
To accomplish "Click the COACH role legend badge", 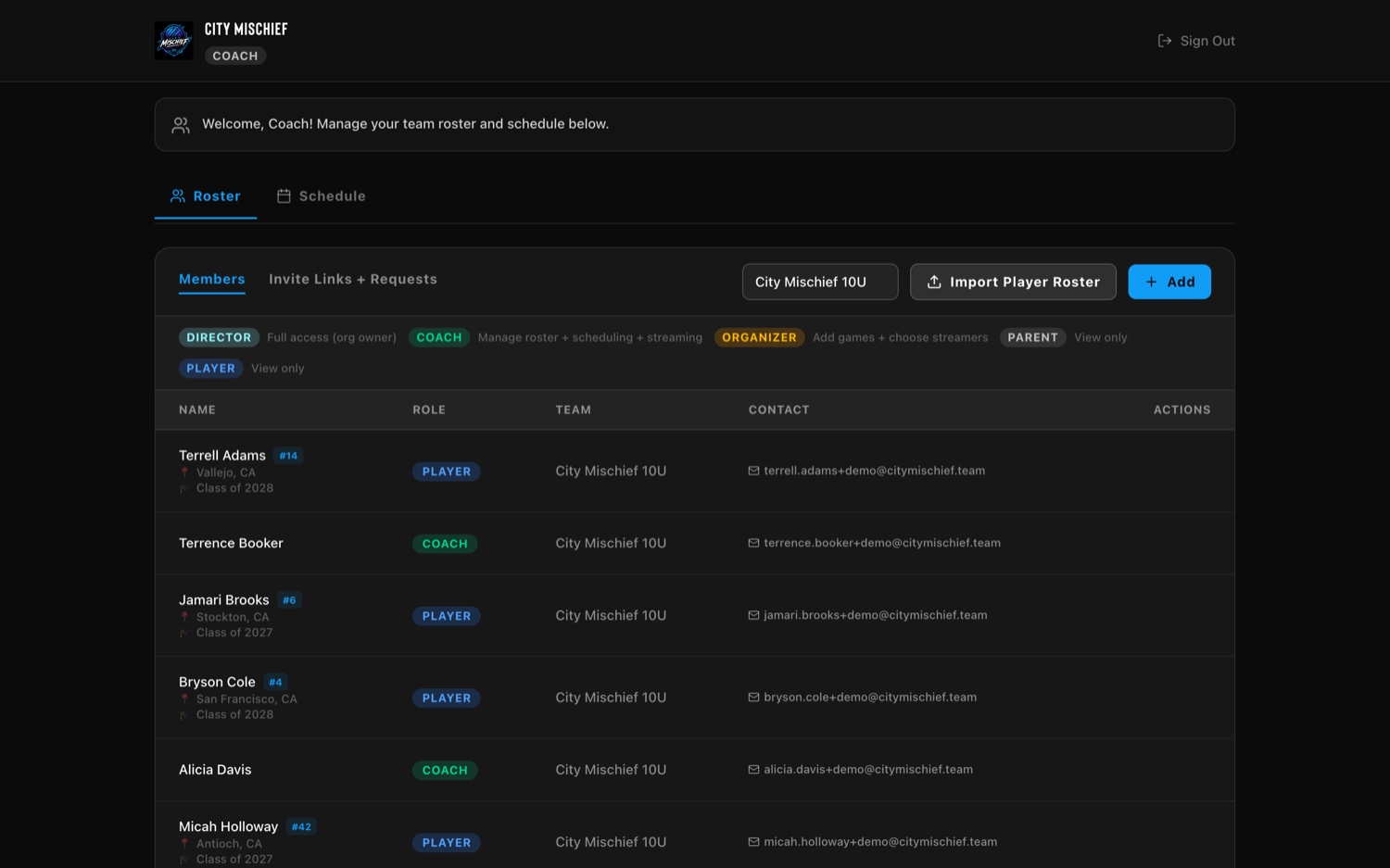I will [x=439, y=337].
